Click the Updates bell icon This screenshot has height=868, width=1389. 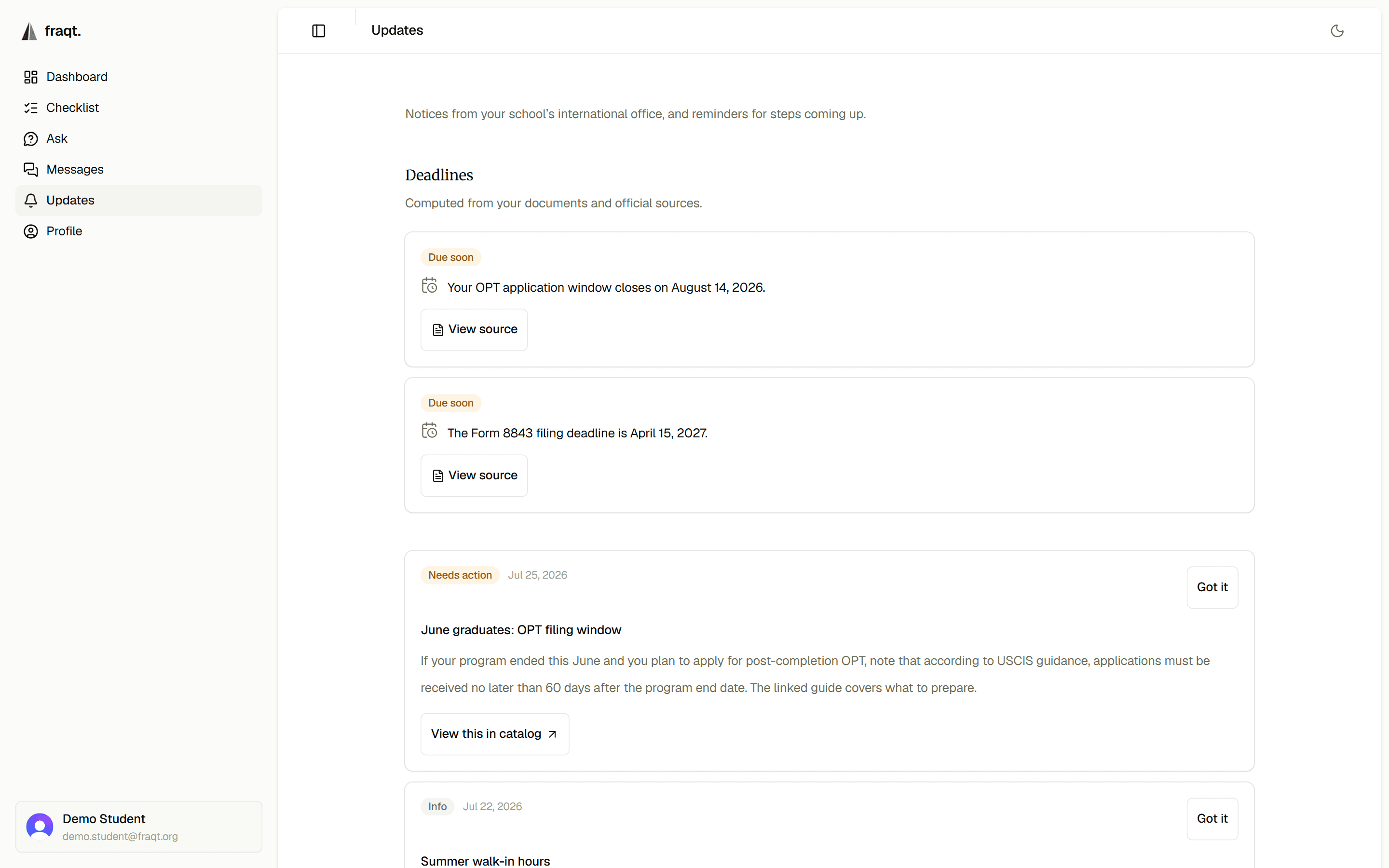point(31,200)
